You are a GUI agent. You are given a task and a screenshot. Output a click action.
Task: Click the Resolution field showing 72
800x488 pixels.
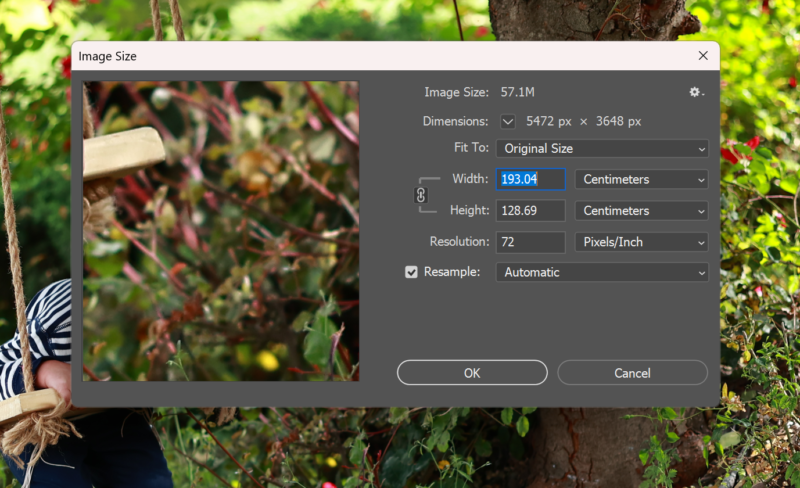pyautogui.click(x=530, y=241)
